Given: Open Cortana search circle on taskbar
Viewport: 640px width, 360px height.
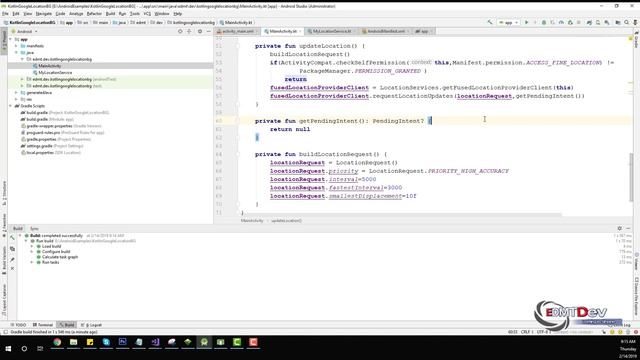Looking at the screenshot, I should point(24,349).
